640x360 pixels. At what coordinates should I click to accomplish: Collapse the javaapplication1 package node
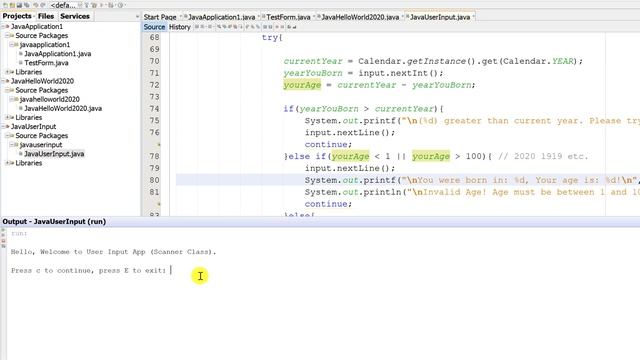[x=11, y=44]
